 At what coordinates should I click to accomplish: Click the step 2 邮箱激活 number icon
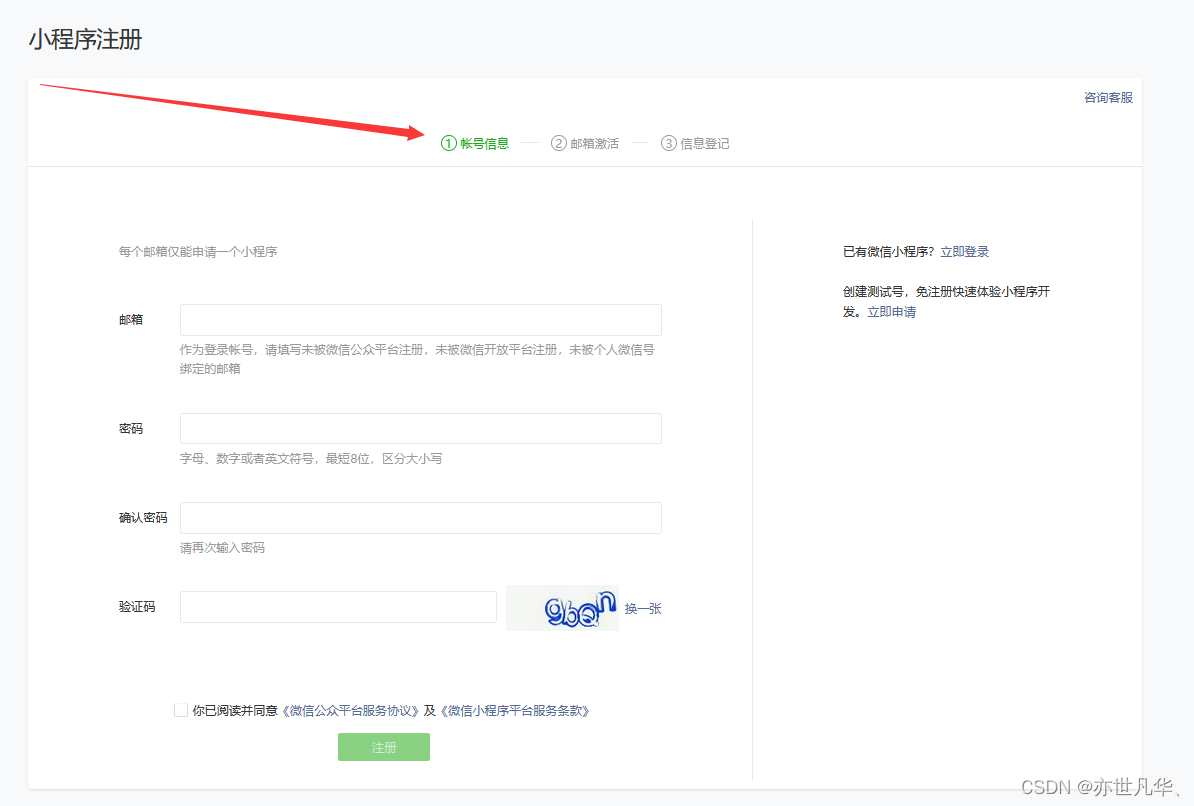click(559, 143)
